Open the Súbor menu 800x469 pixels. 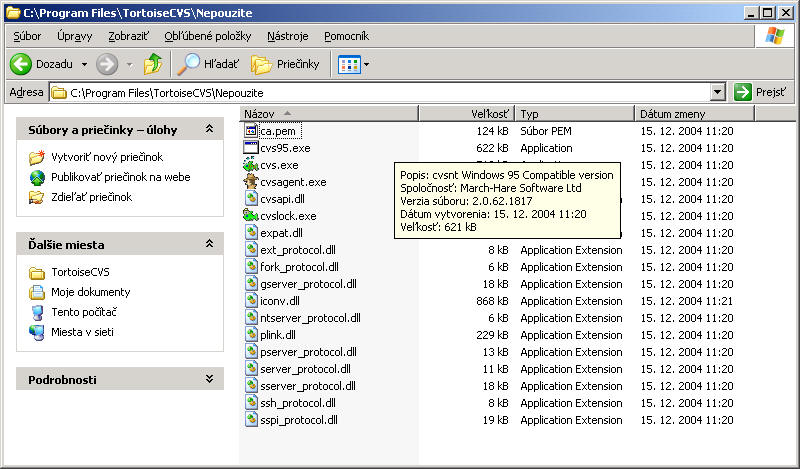click(27, 36)
